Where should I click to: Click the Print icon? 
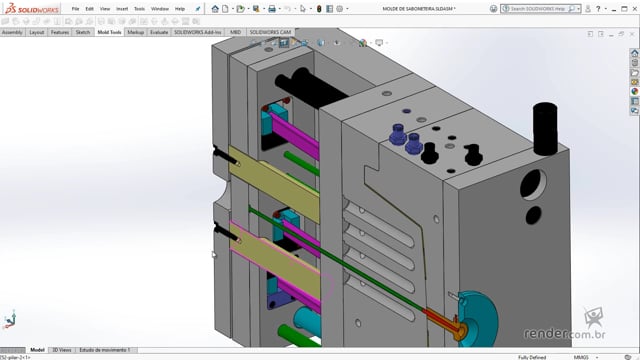[272, 9]
